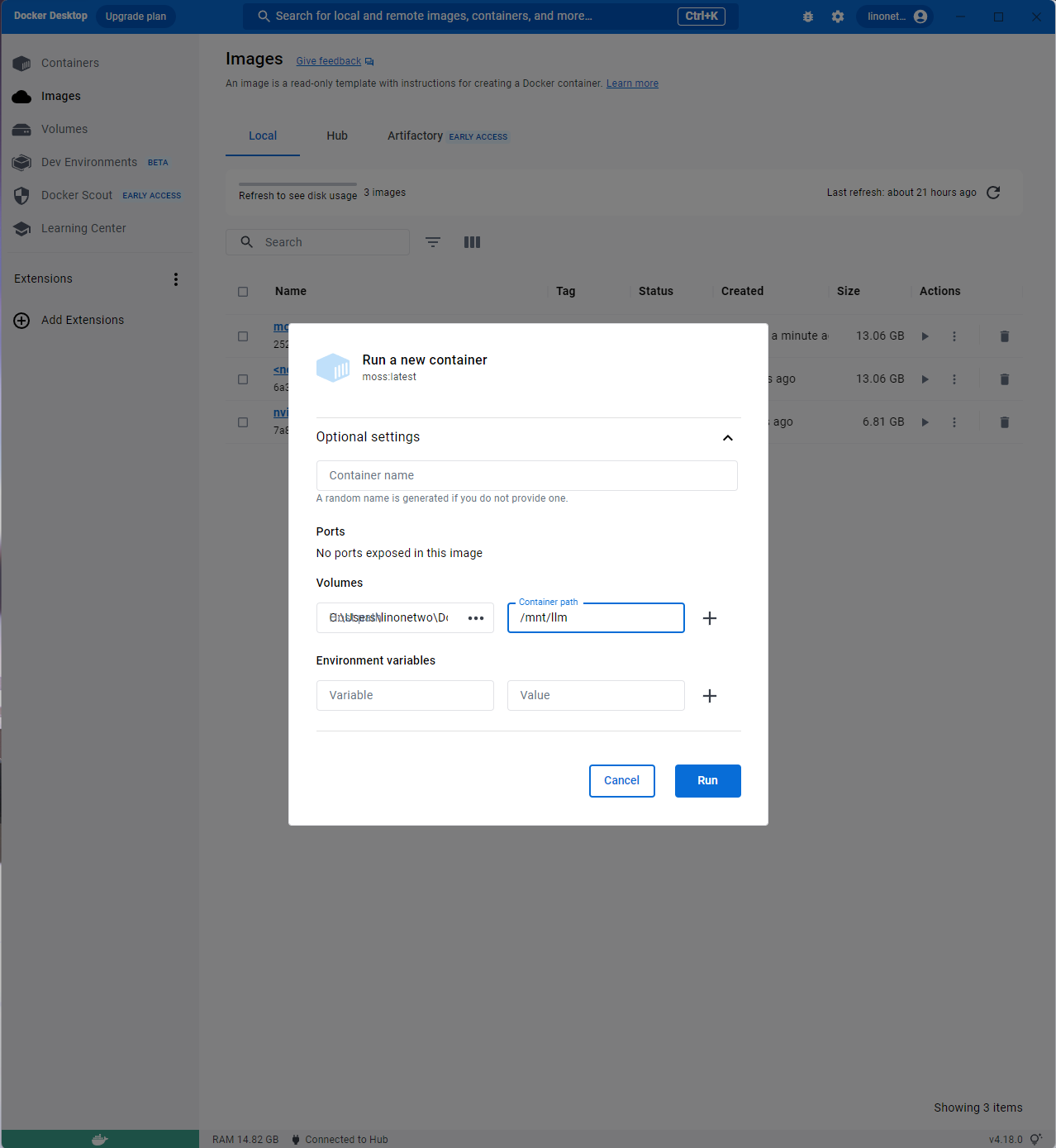This screenshot has width=1056, height=1148.
Task: Open Dev Environments in the sidebar
Action: tap(89, 162)
